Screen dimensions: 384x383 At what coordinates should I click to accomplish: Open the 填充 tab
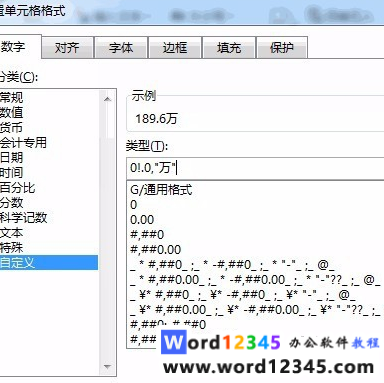pos(229,48)
